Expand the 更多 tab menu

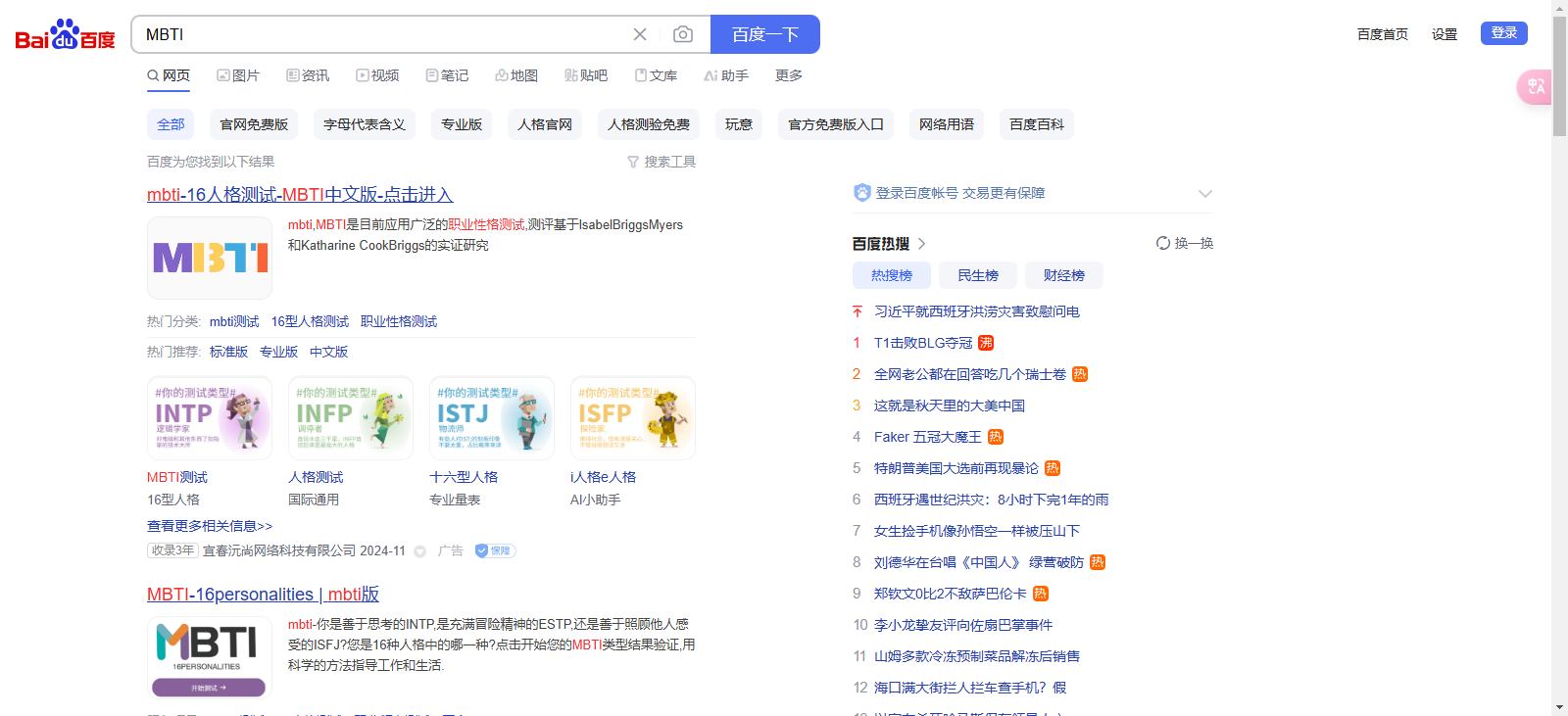pos(789,75)
